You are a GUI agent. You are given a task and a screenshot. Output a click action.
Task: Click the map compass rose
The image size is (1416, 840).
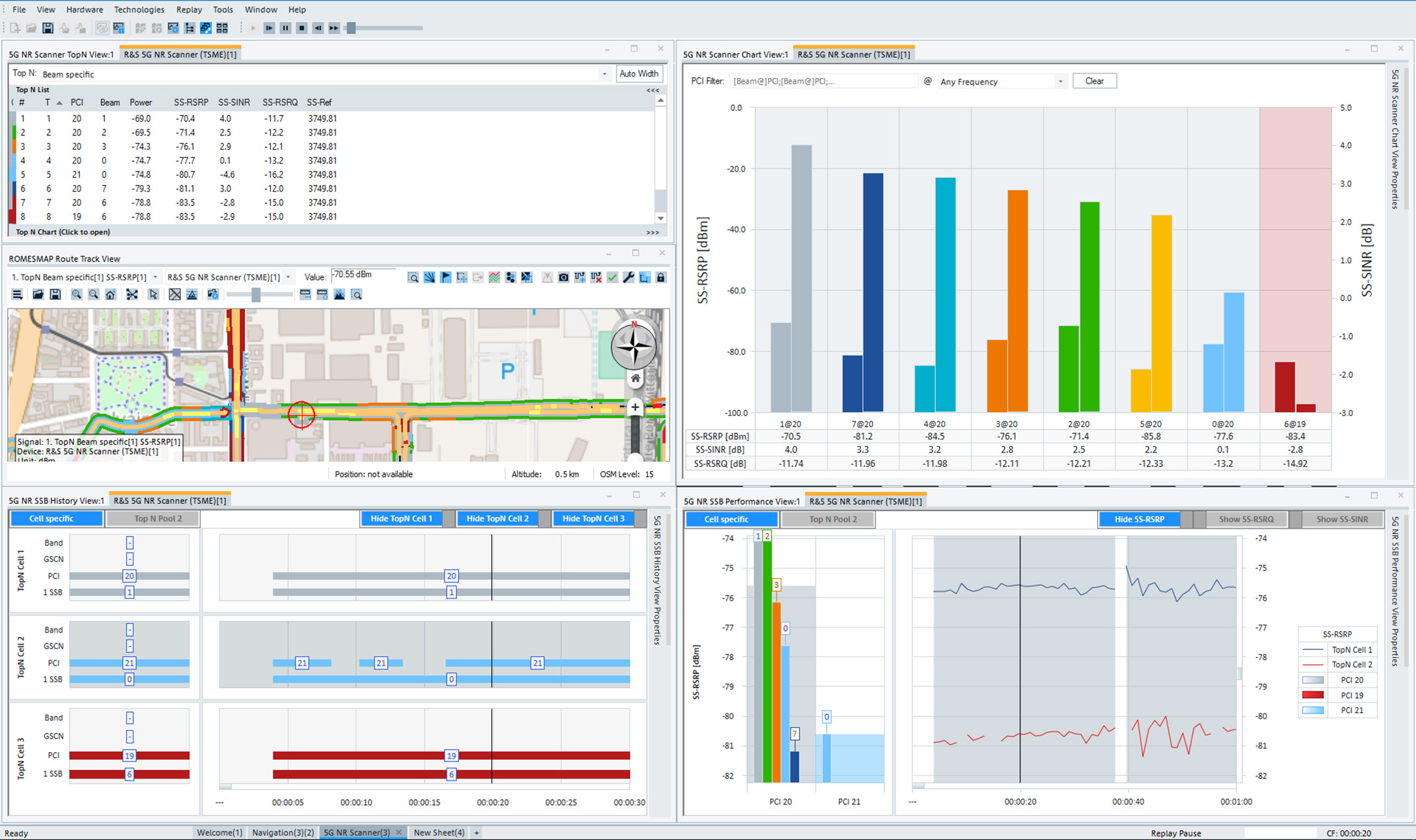633,346
